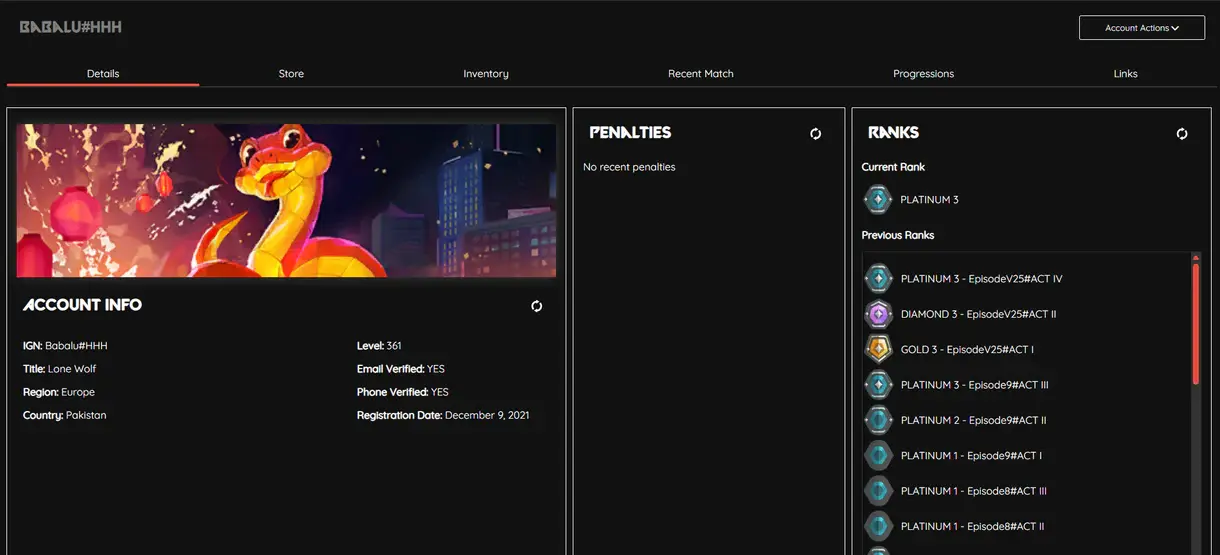The height and width of the screenshot is (555, 1220).
Task: Open the Recent Match tab
Action: pyautogui.click(x=701, y=74)
